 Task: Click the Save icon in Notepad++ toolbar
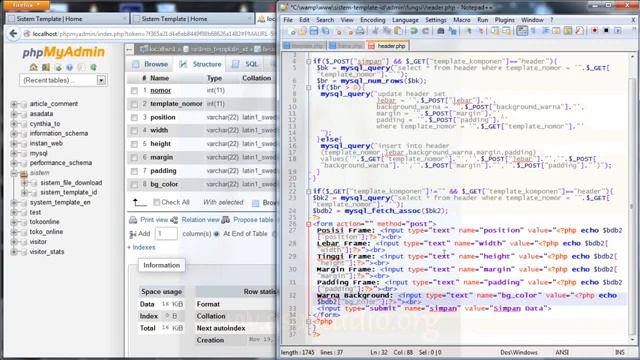click(x=313, y=31)
